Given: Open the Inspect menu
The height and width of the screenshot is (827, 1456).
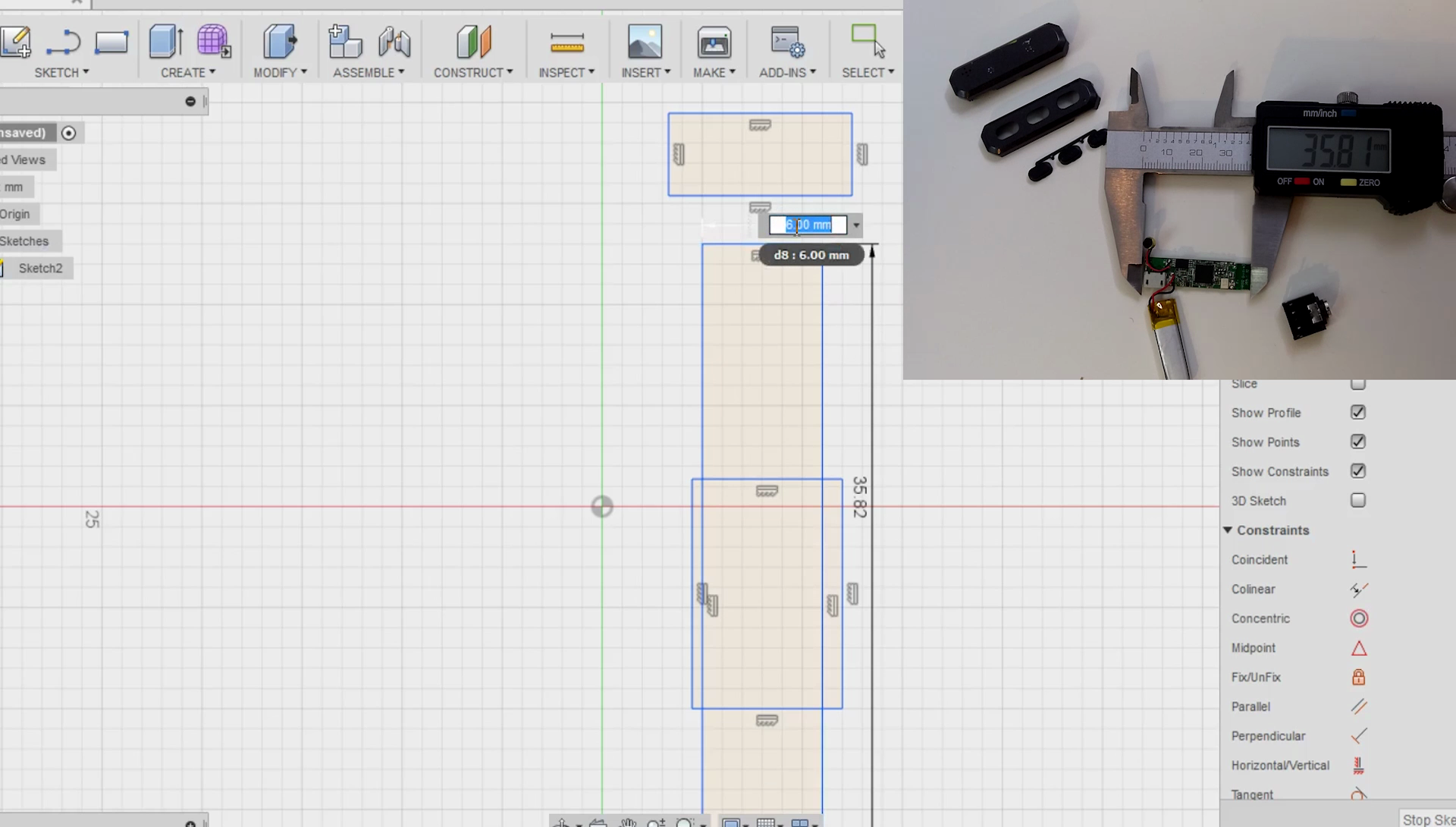Looking at the screenshot, I should (566, 72).
